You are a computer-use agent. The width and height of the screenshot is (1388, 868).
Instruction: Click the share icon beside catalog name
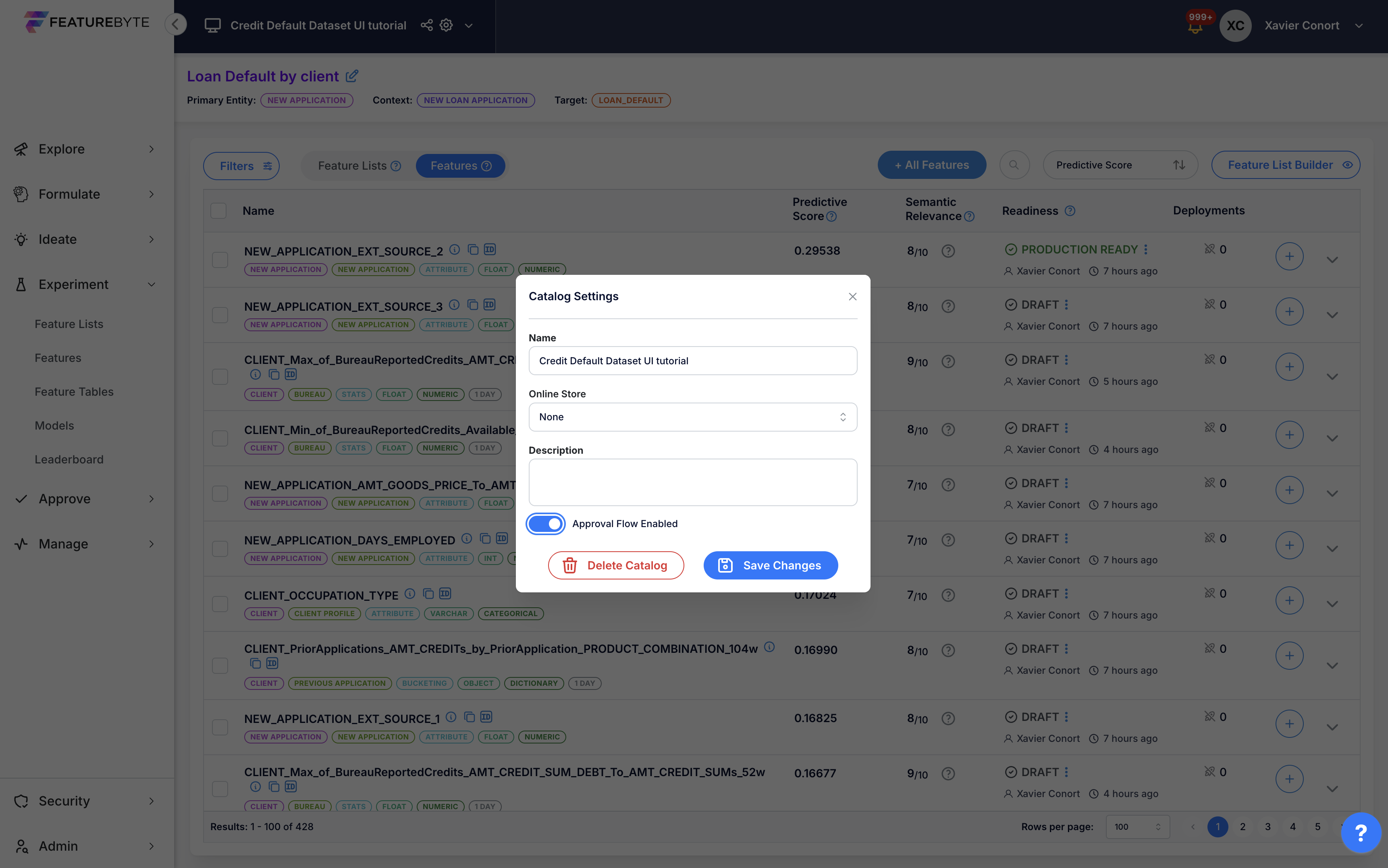tap(426, 25)
